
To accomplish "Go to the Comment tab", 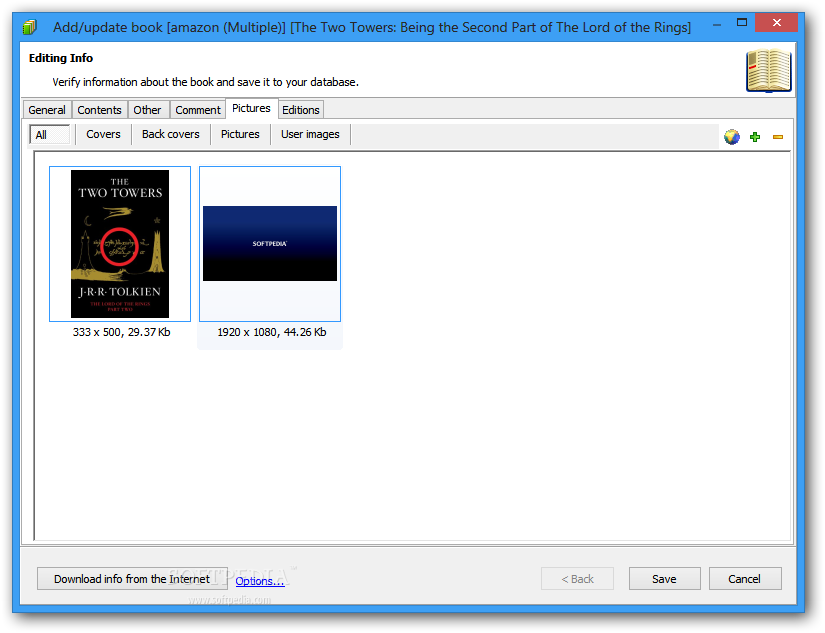I will click(198, 110).
